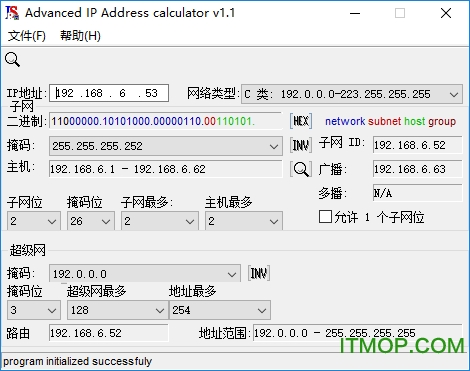Click the 超级网 group label
Image resolution: width=470 pixels, height=371 pixels.
pyautogui.click(x=27, y=250)
